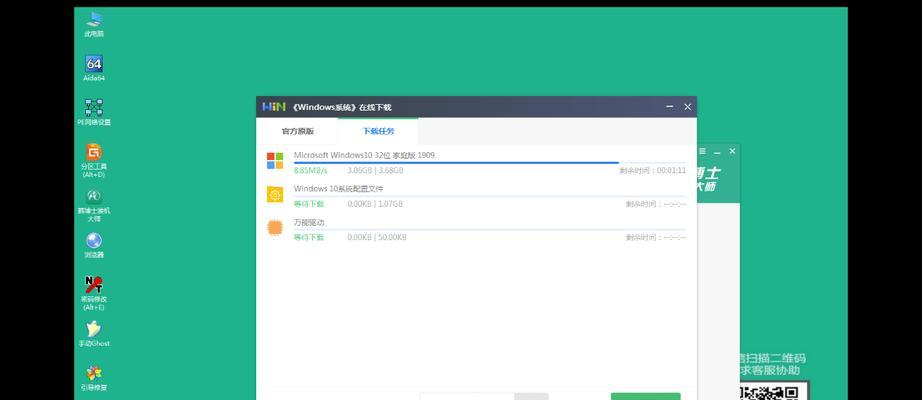
Task: Click the yellow system config file icon
Action: [x=275, y=194]
